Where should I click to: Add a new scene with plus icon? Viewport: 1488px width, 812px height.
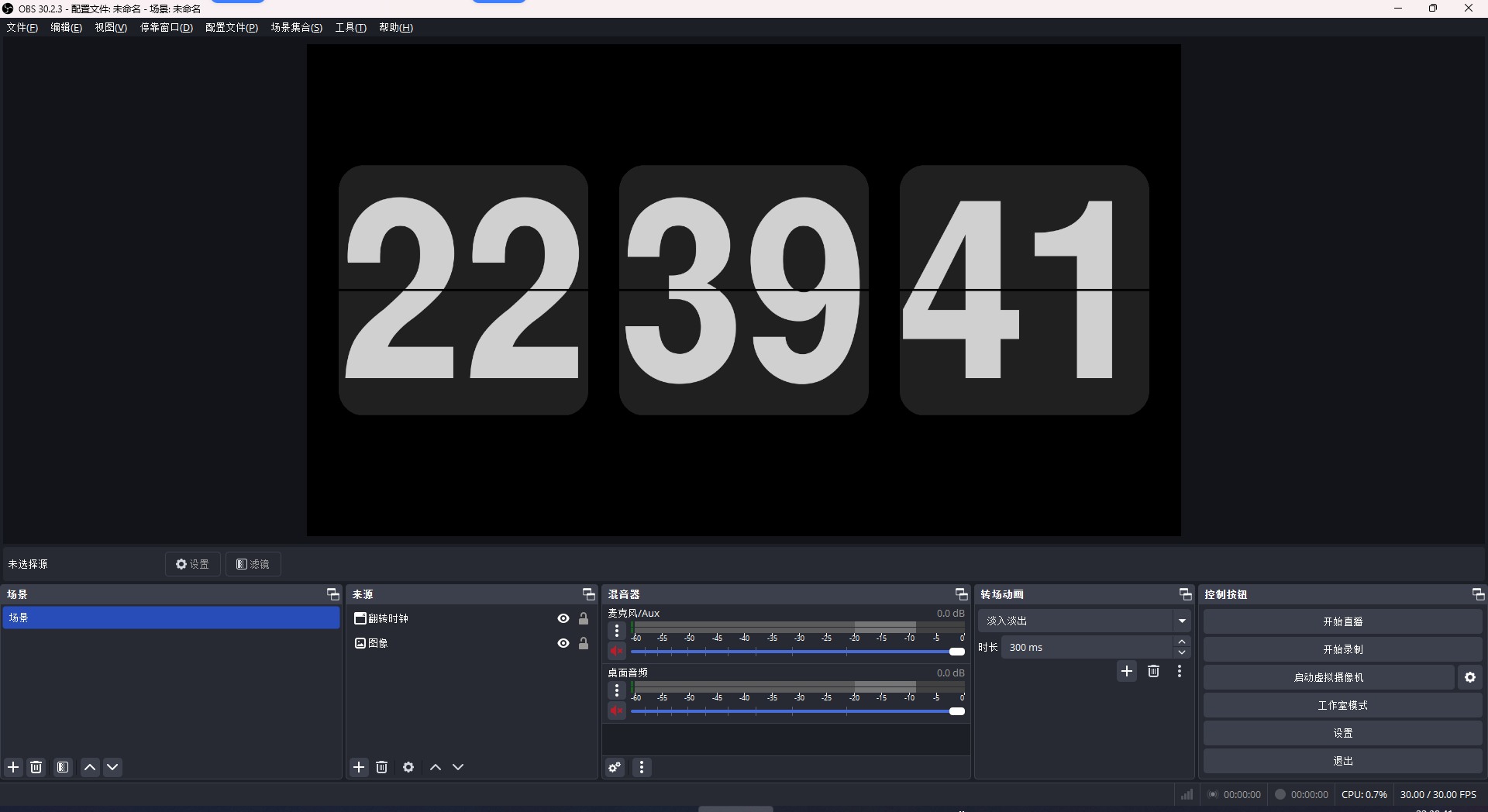tap(13, 767)
